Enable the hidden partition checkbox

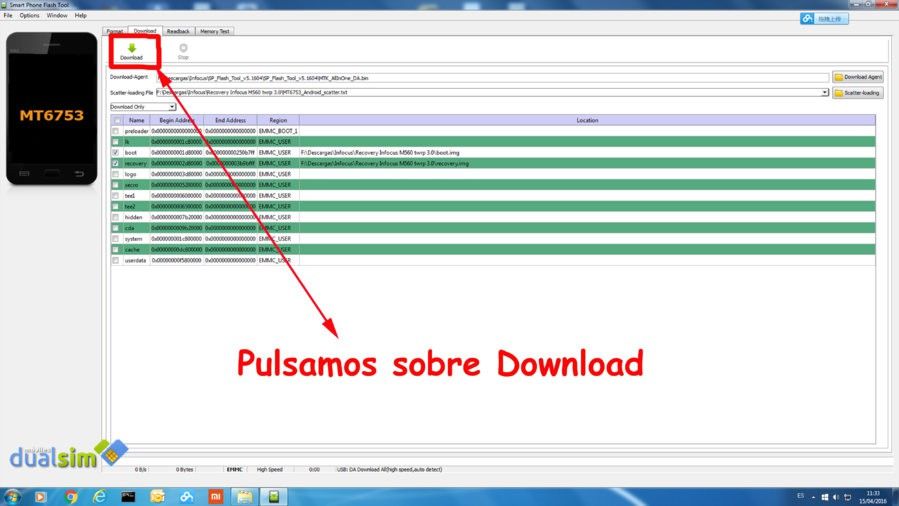click(116, 217)
